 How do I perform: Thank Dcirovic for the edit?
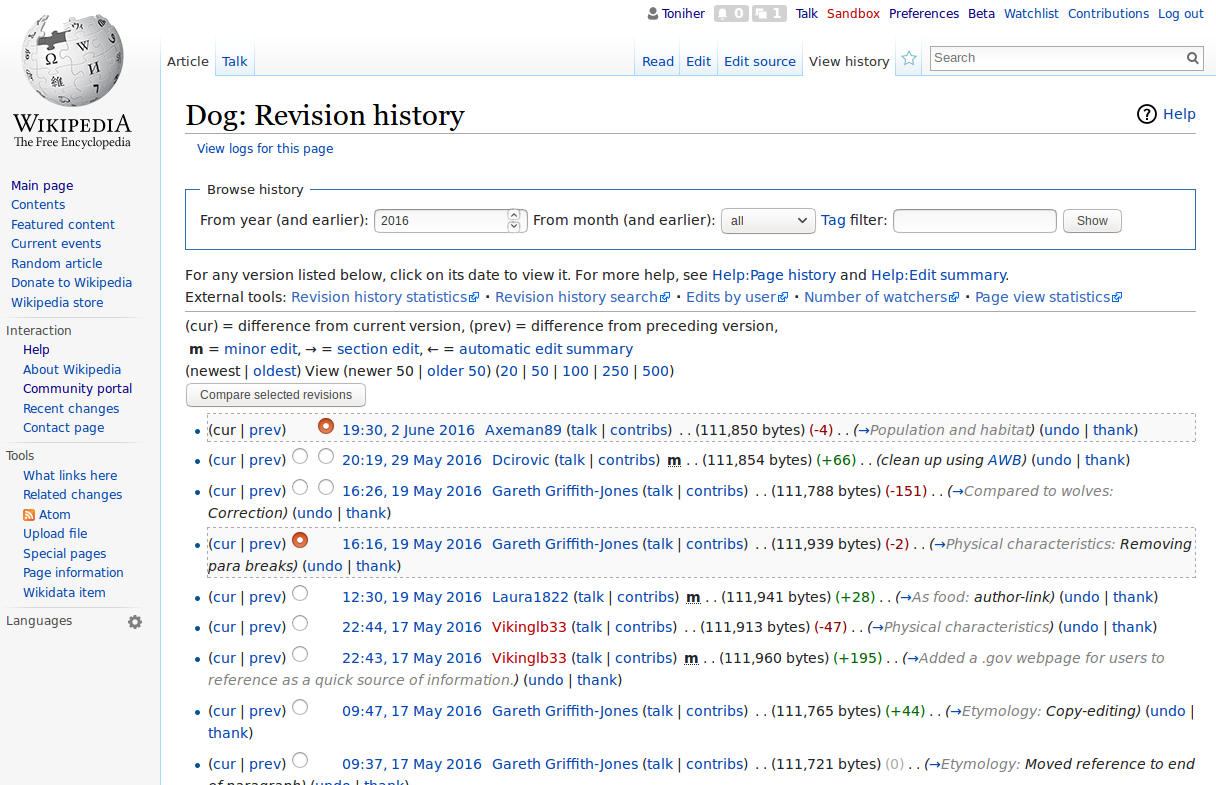point(1105,460)
